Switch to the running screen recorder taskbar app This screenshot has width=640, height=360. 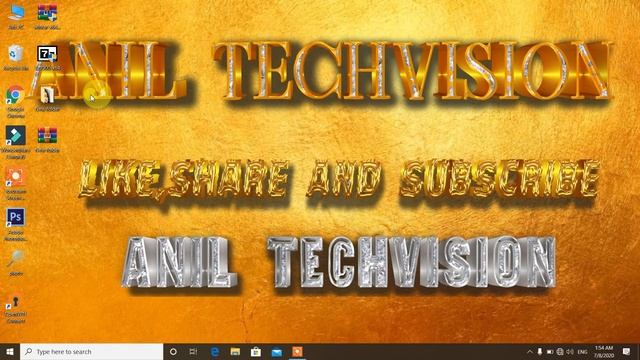298,351
